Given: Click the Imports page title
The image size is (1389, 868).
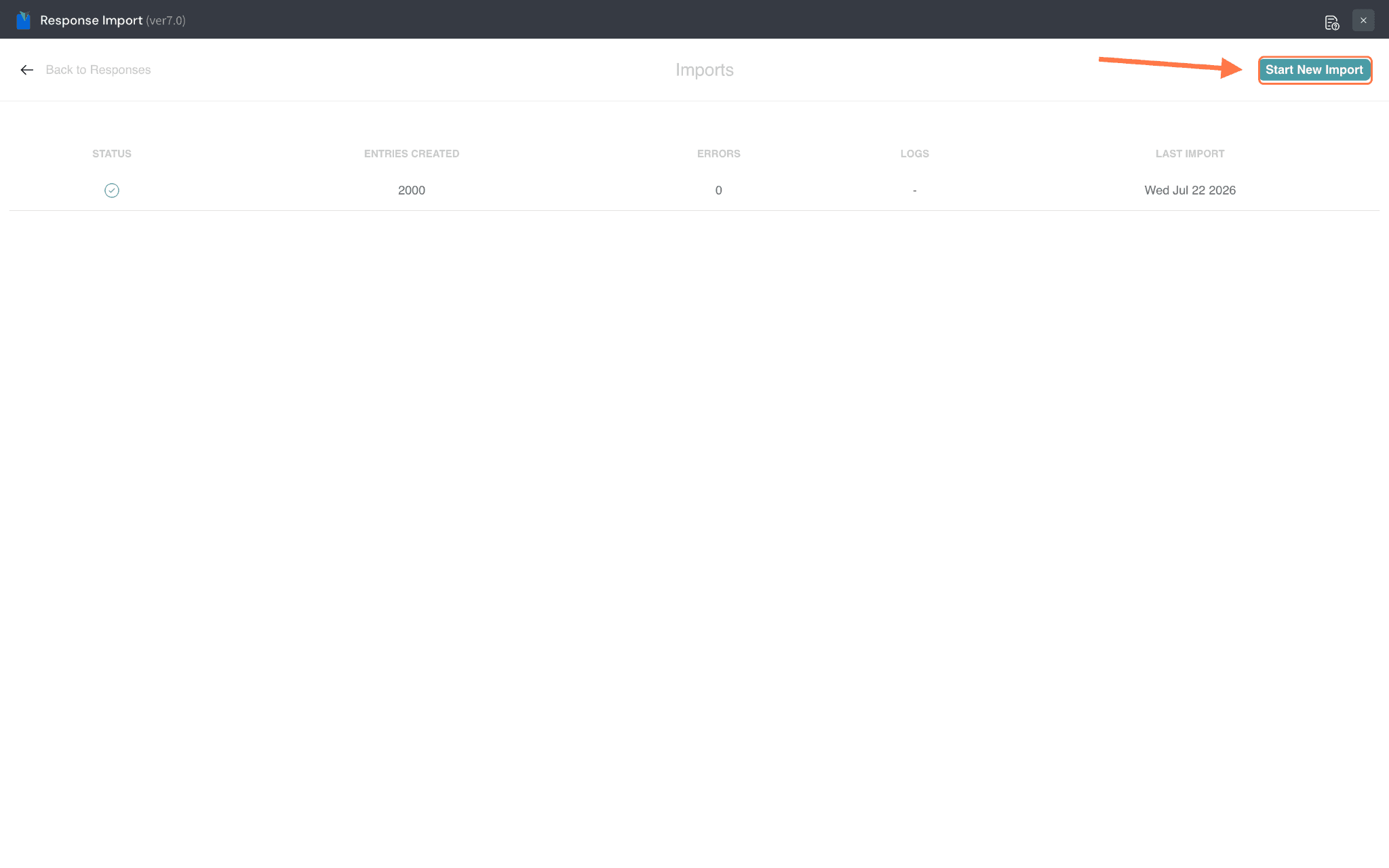Looking at the screenshot, I should tap(704, 70).
